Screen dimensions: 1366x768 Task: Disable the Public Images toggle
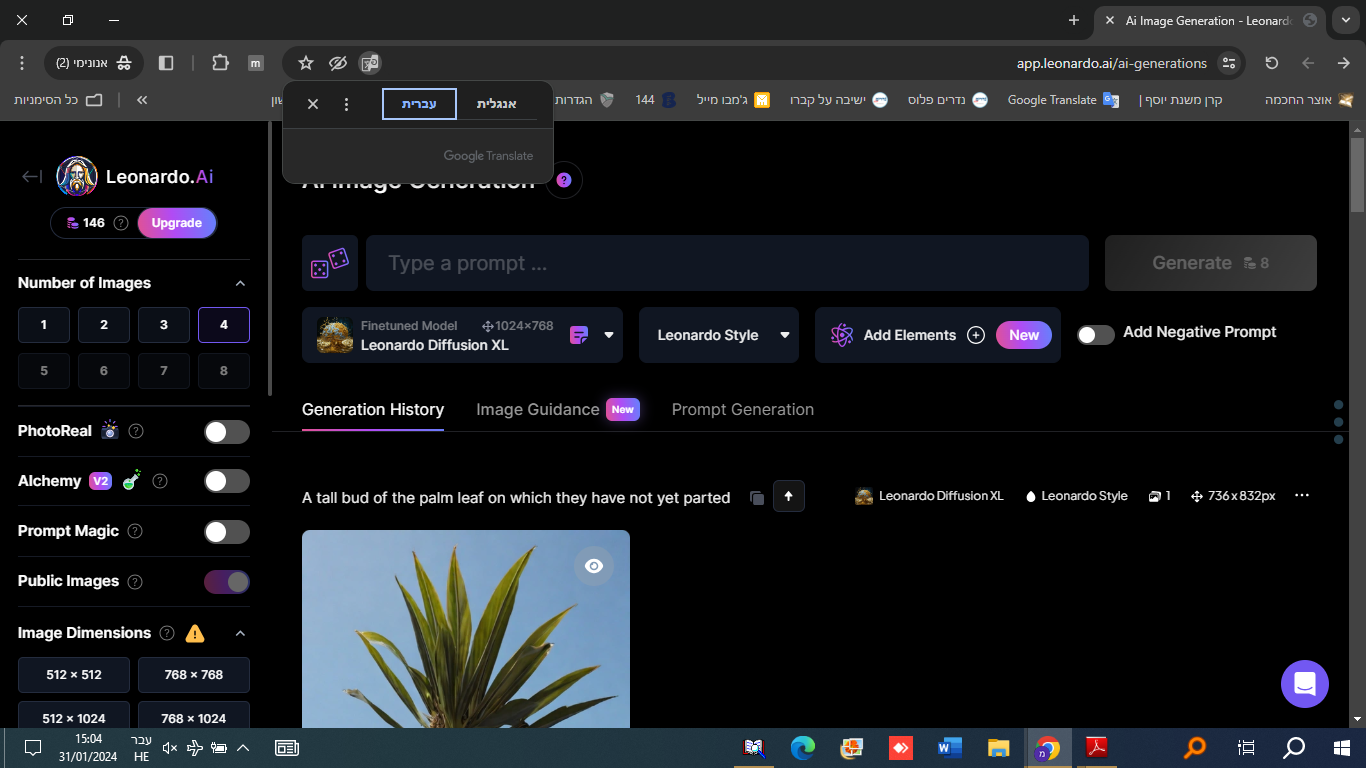tap(226, 581)
